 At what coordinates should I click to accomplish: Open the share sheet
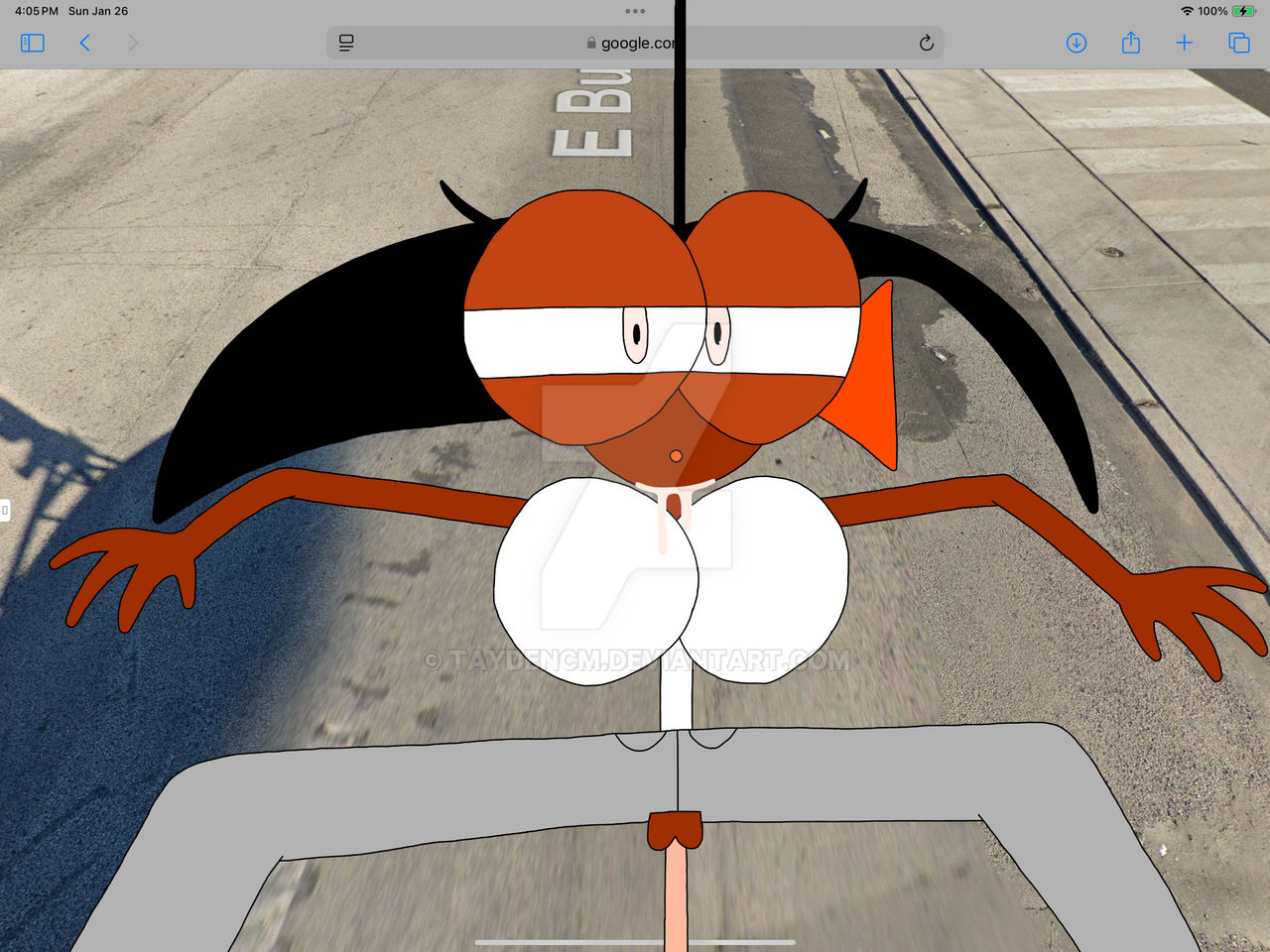tap(1131, 43)
